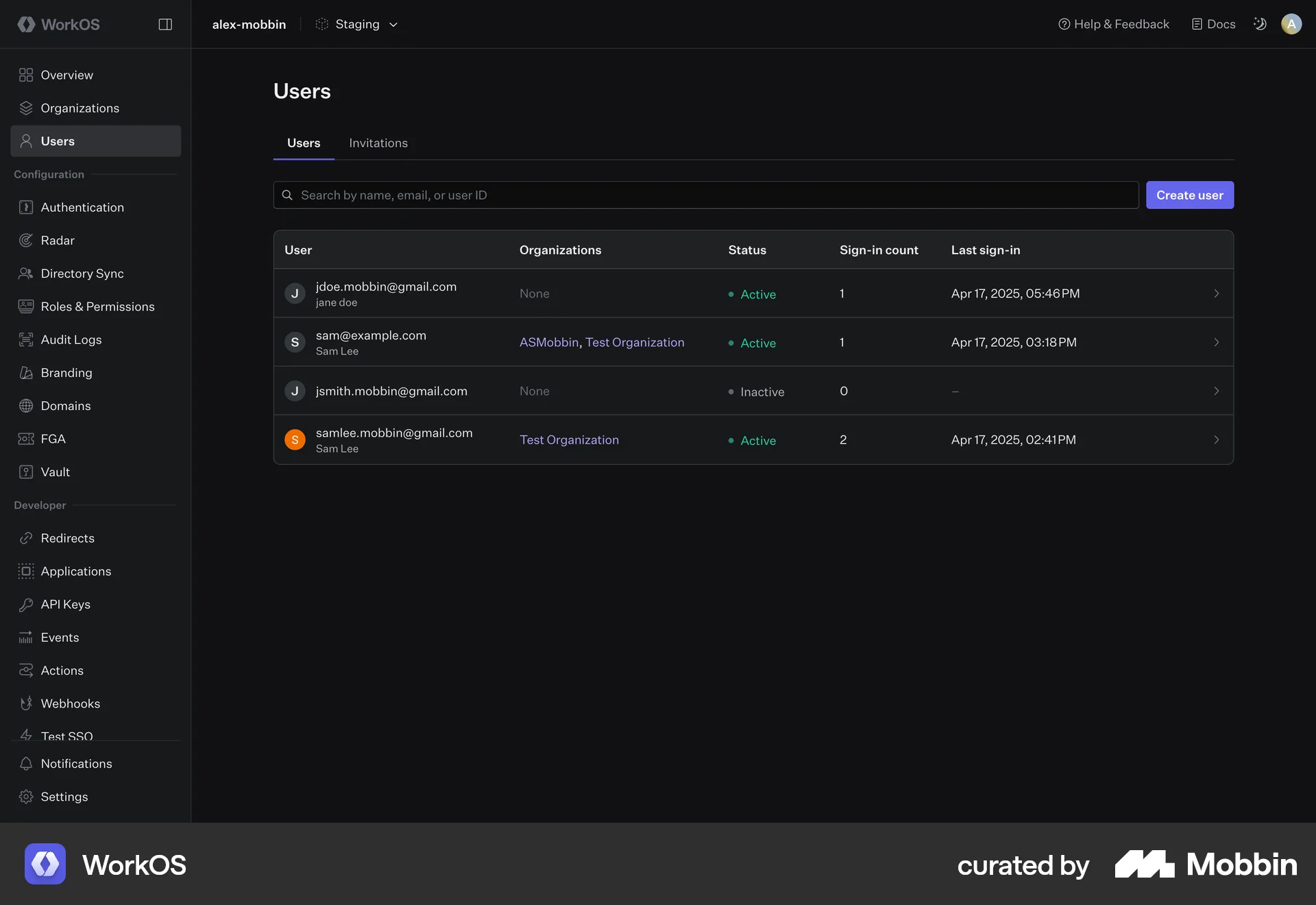Expand details for jdoe.mobbin@gmail.com row
This screenshot has width=1316, height=905.
tap(1217, 293)
